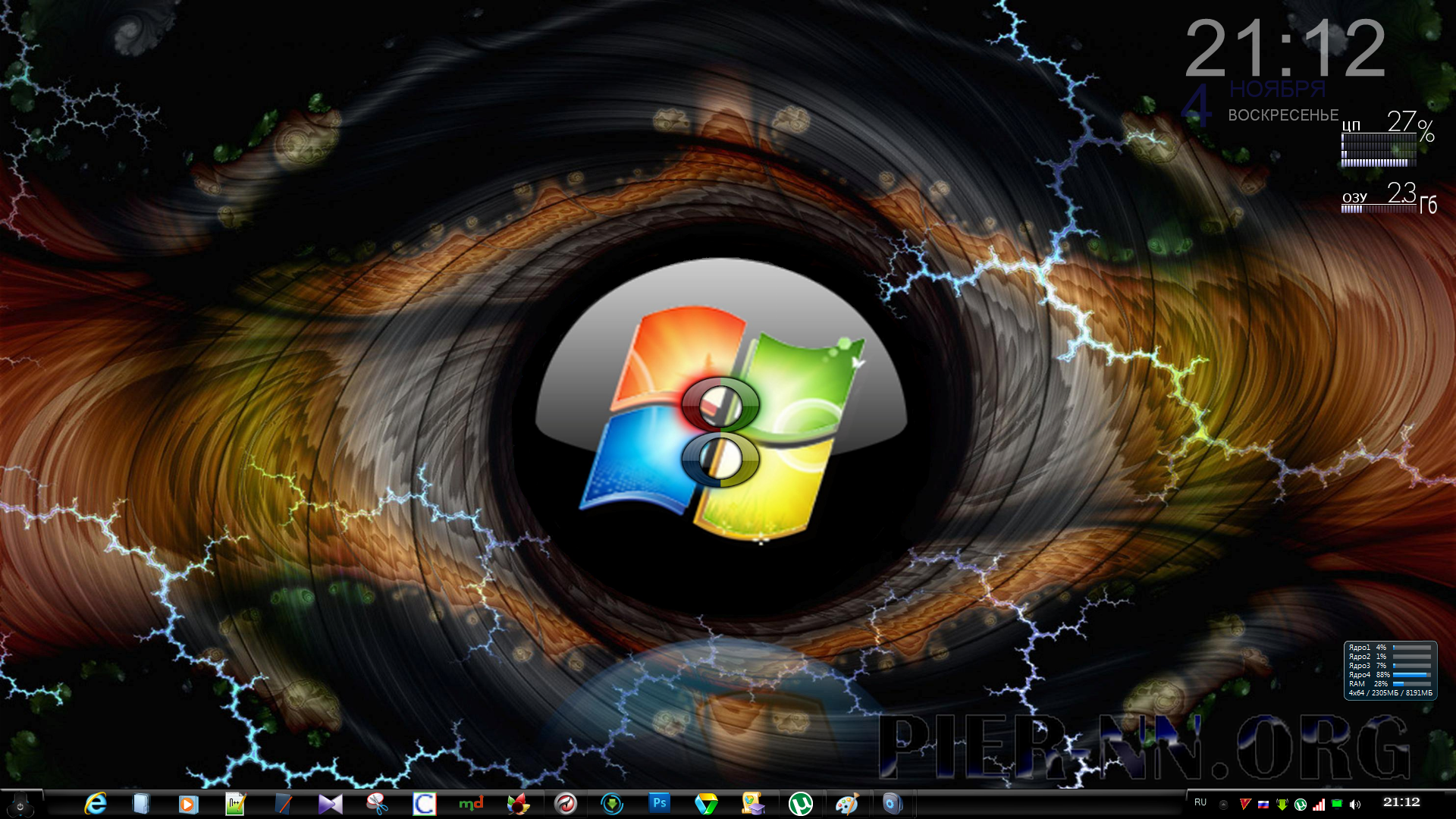The image size is (1456, 819).
Task: Click the ВОСКРЕСЕНЬЕ weekday label
Action: click(x=1283, y=115)
